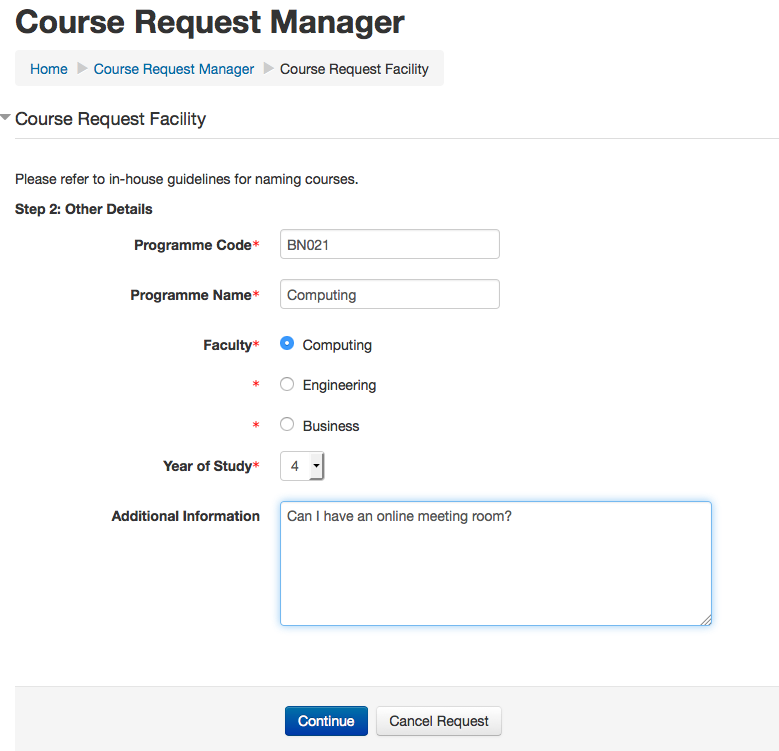Click the Home breadcrumb link

[x=49, y=69]
